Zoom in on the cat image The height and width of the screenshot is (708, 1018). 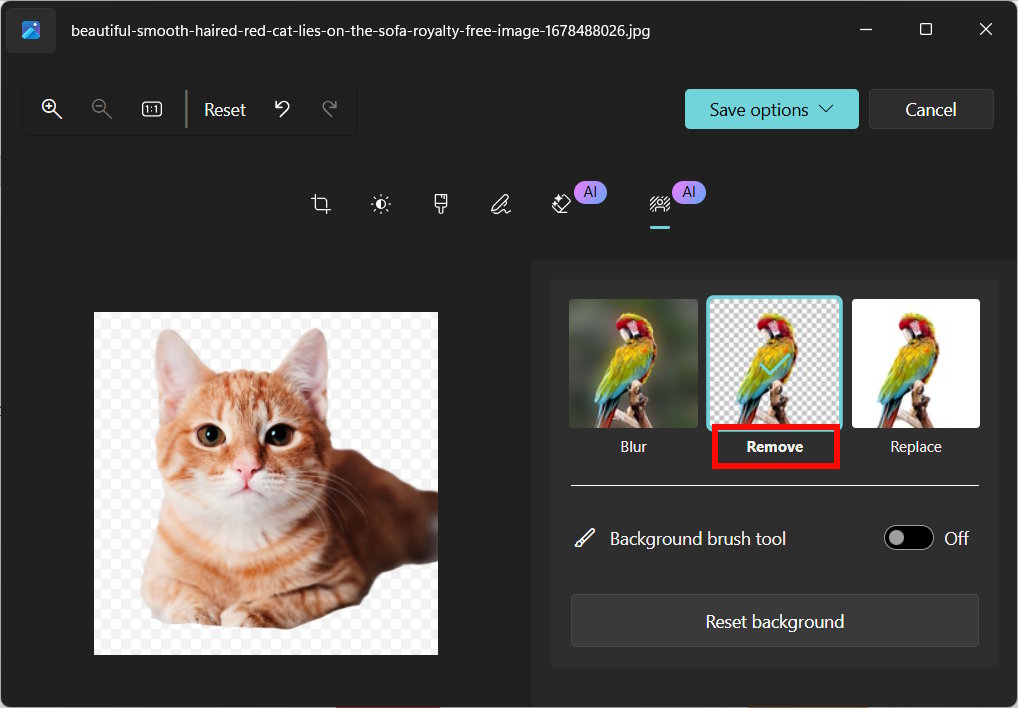pyautogui.click(x=51, y=109)
